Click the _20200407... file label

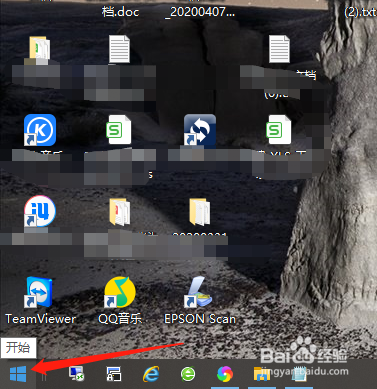(x=201, y=12)
